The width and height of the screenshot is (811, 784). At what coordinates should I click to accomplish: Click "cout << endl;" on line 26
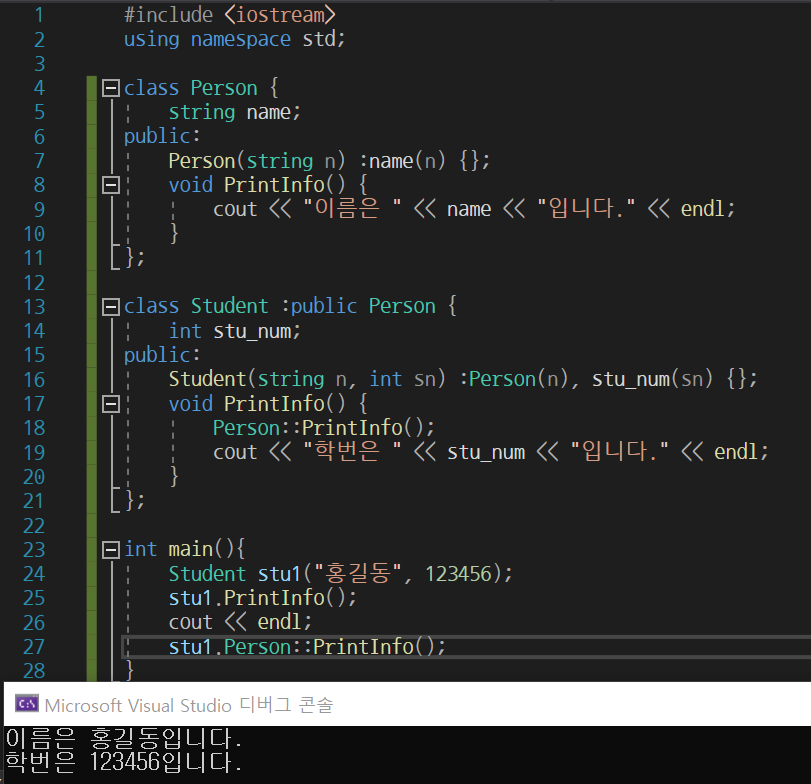pyautogui.click(x=240, y=622)
